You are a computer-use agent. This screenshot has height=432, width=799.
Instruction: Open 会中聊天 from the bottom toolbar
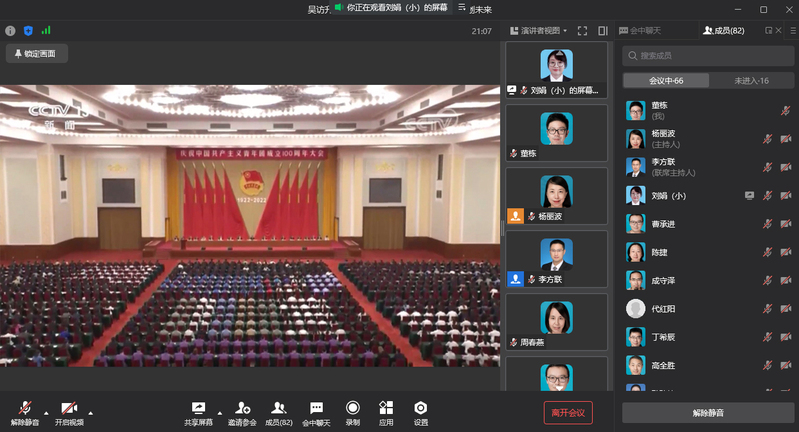[x=316, y=408]
